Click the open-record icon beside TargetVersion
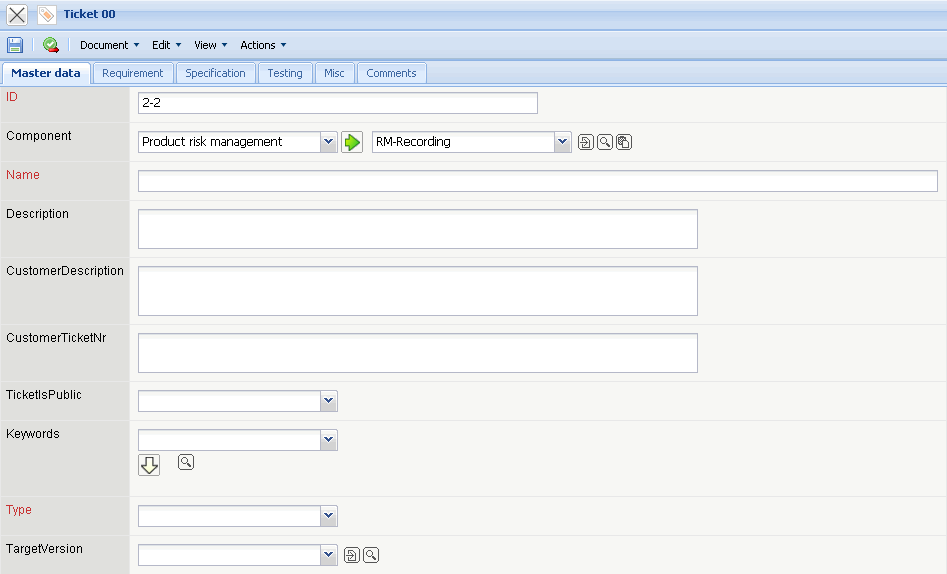 [351, 555]
